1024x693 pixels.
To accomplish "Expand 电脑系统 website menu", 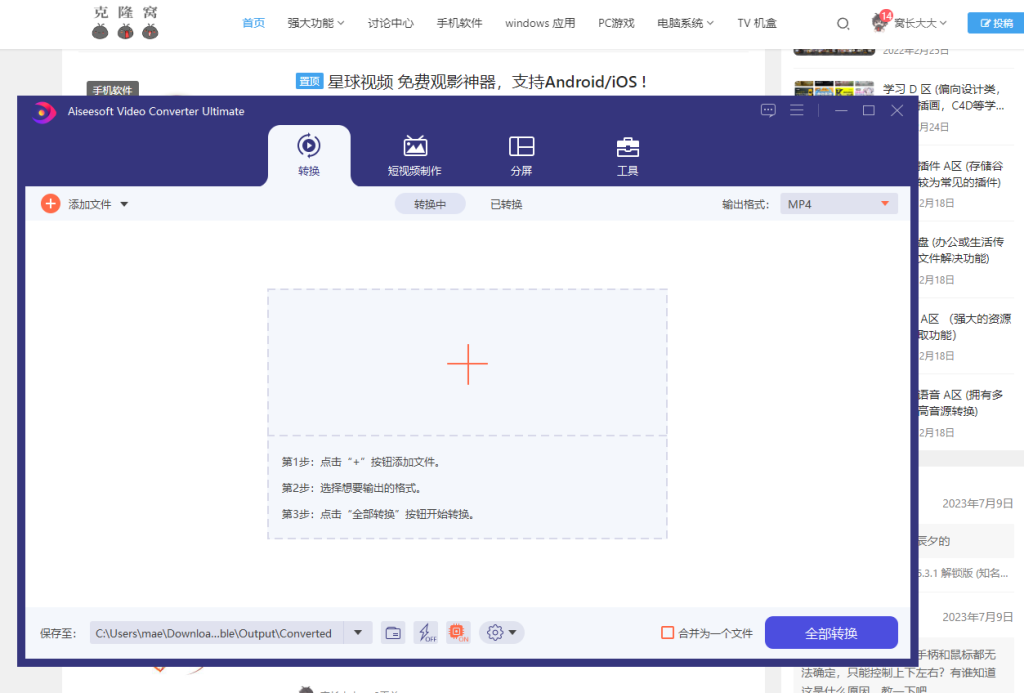I will tap(685, 23).
